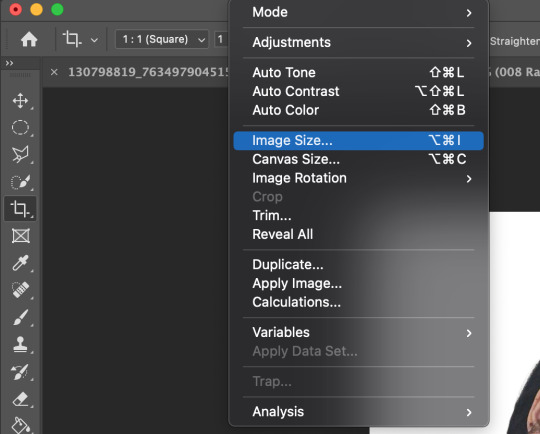This screenshot has height=434, width=540.
Task: Click the Straighten button in options bar
Action: pos(515,41)
